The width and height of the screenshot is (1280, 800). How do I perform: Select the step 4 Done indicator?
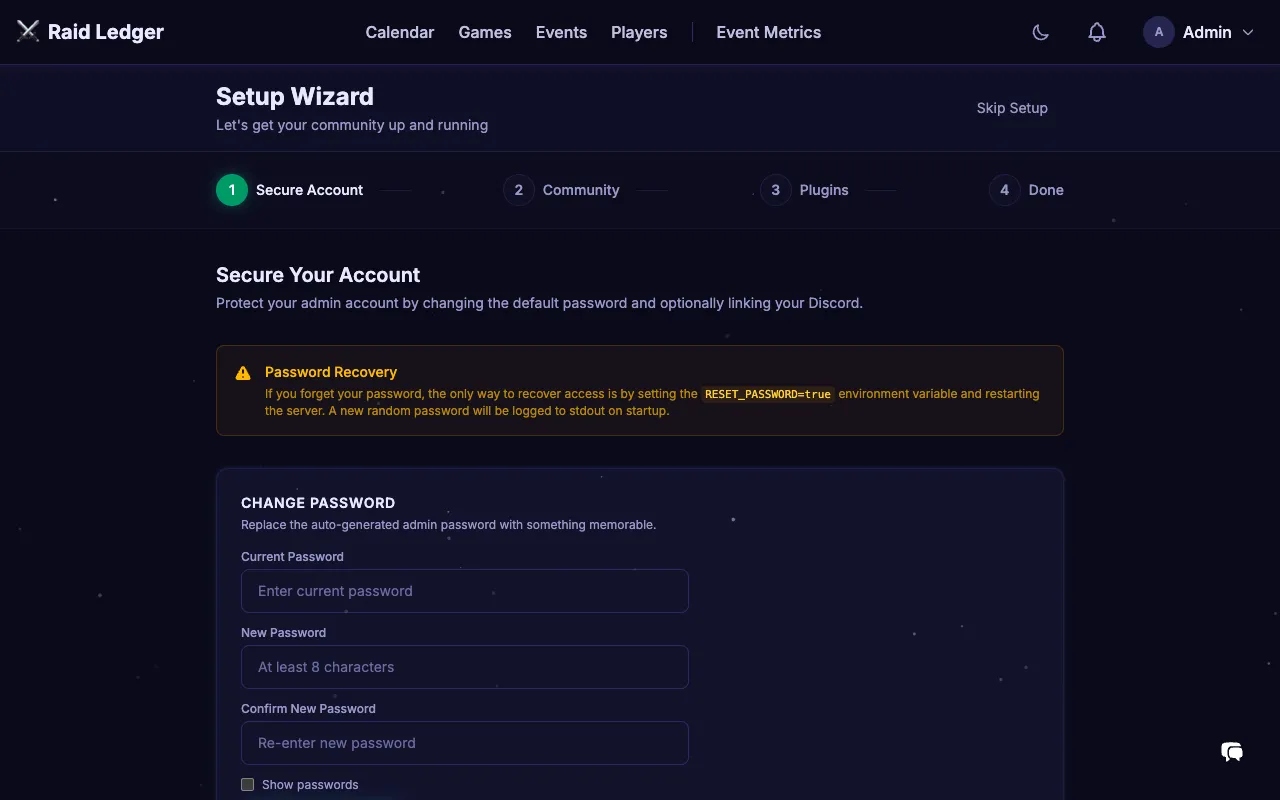point(1004,189)
